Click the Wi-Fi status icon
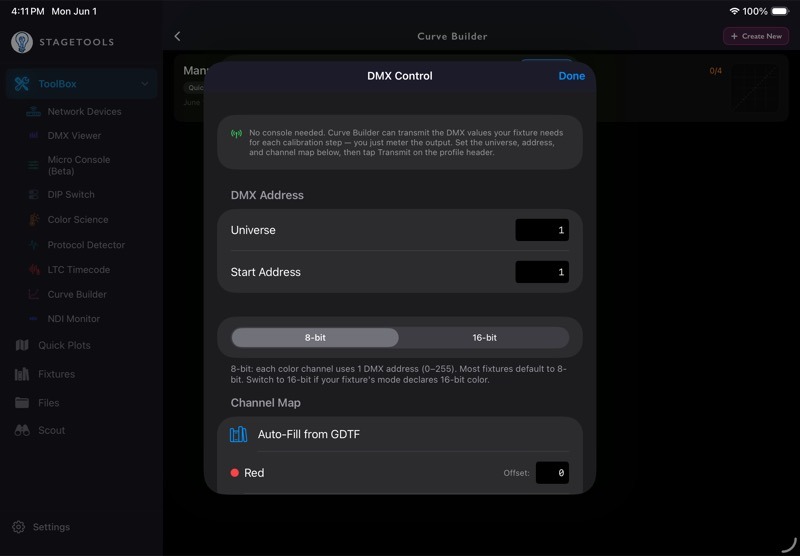Screen dimensions: 800x556 tap(734, 11)
